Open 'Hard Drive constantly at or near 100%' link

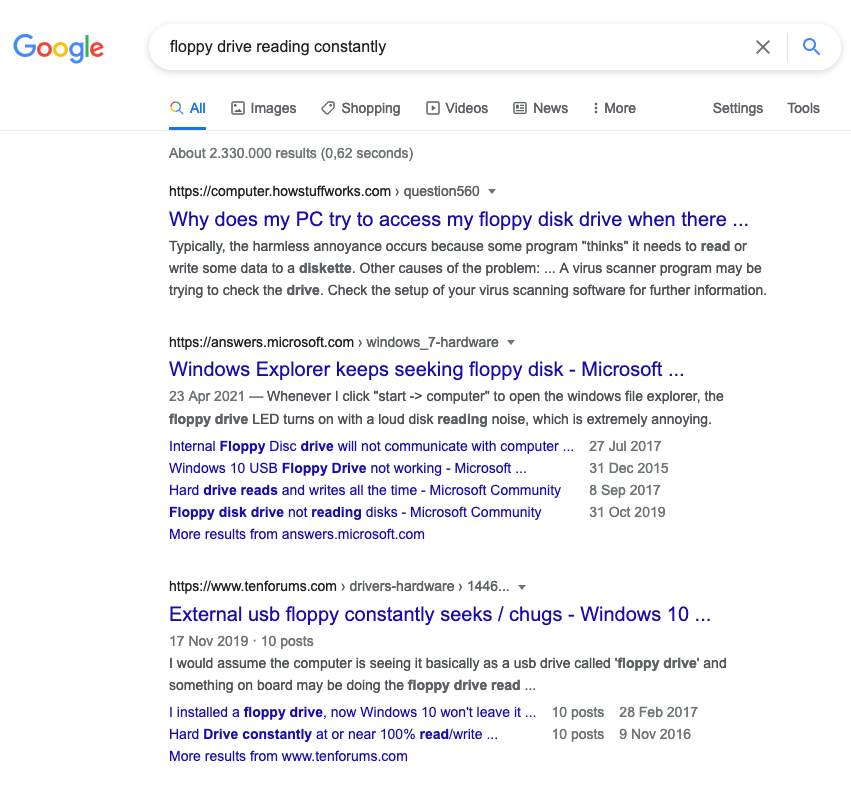[x=333, y=734]
